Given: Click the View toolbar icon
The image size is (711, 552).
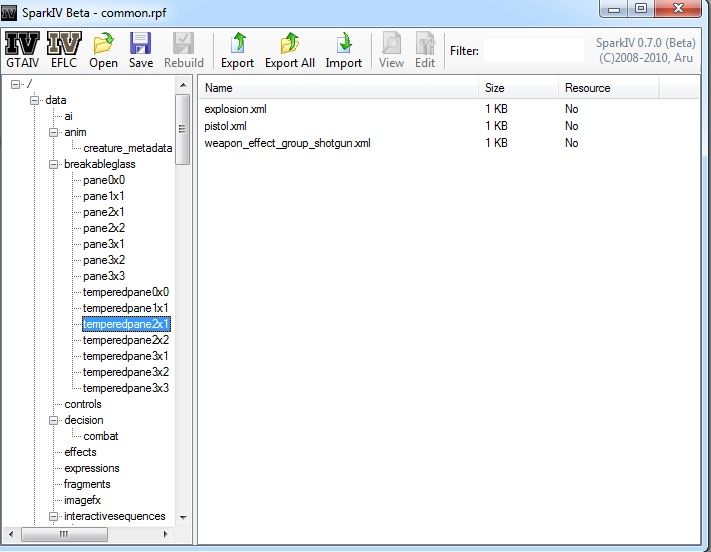Looking at the screenshot, I should 391,50.
